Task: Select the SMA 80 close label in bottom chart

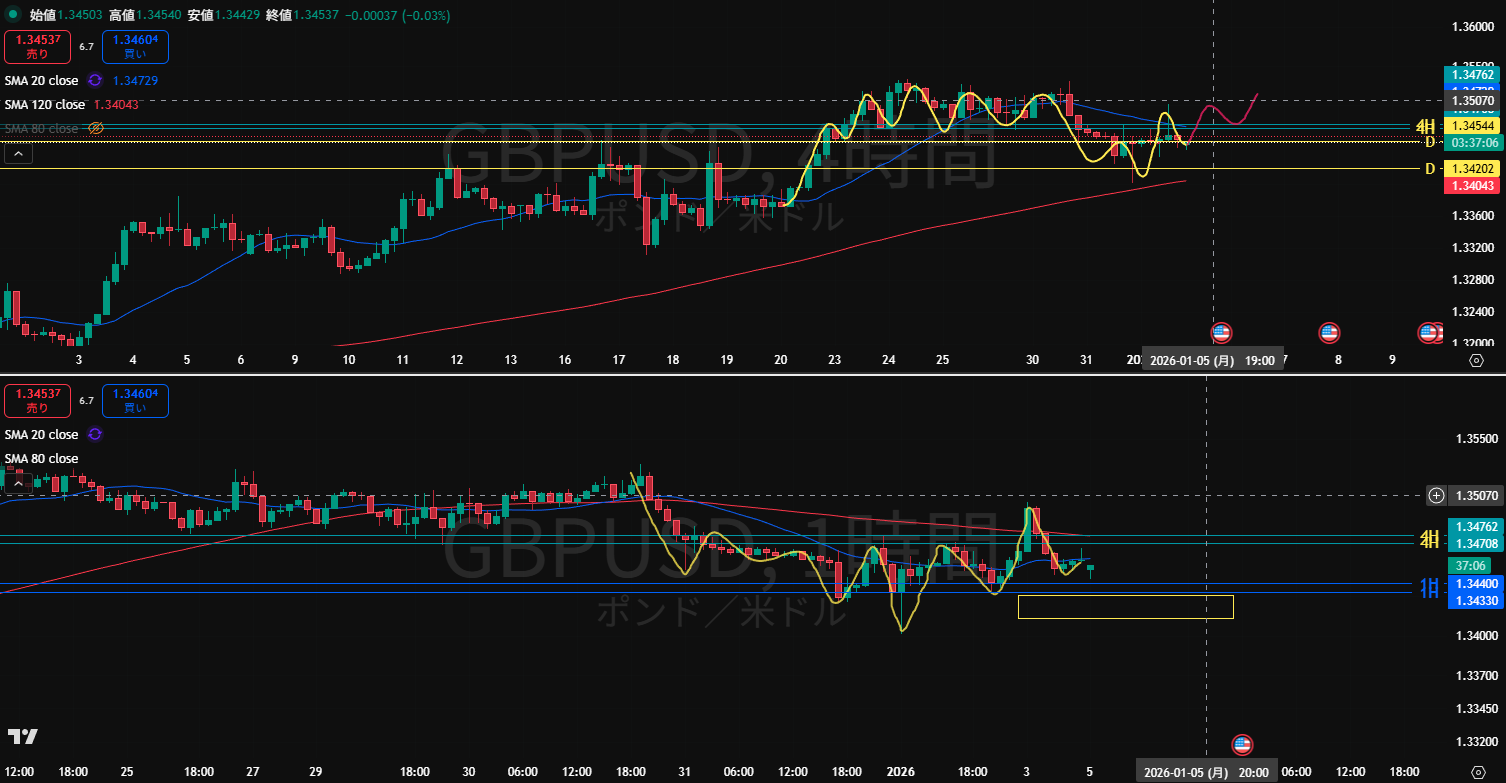Action: point(41,459)
